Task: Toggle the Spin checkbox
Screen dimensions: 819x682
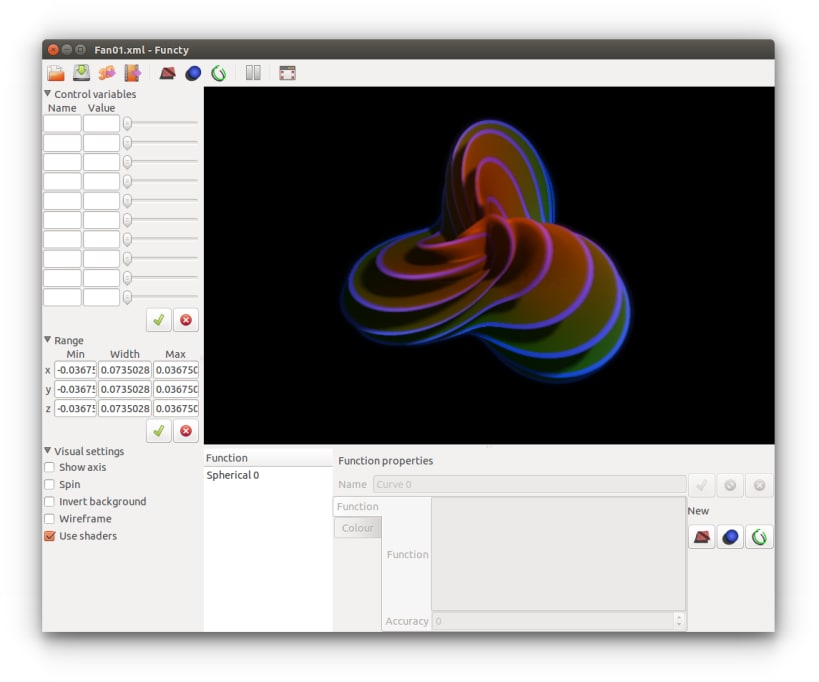Action: pyautogui.click(x=50, y=485)
